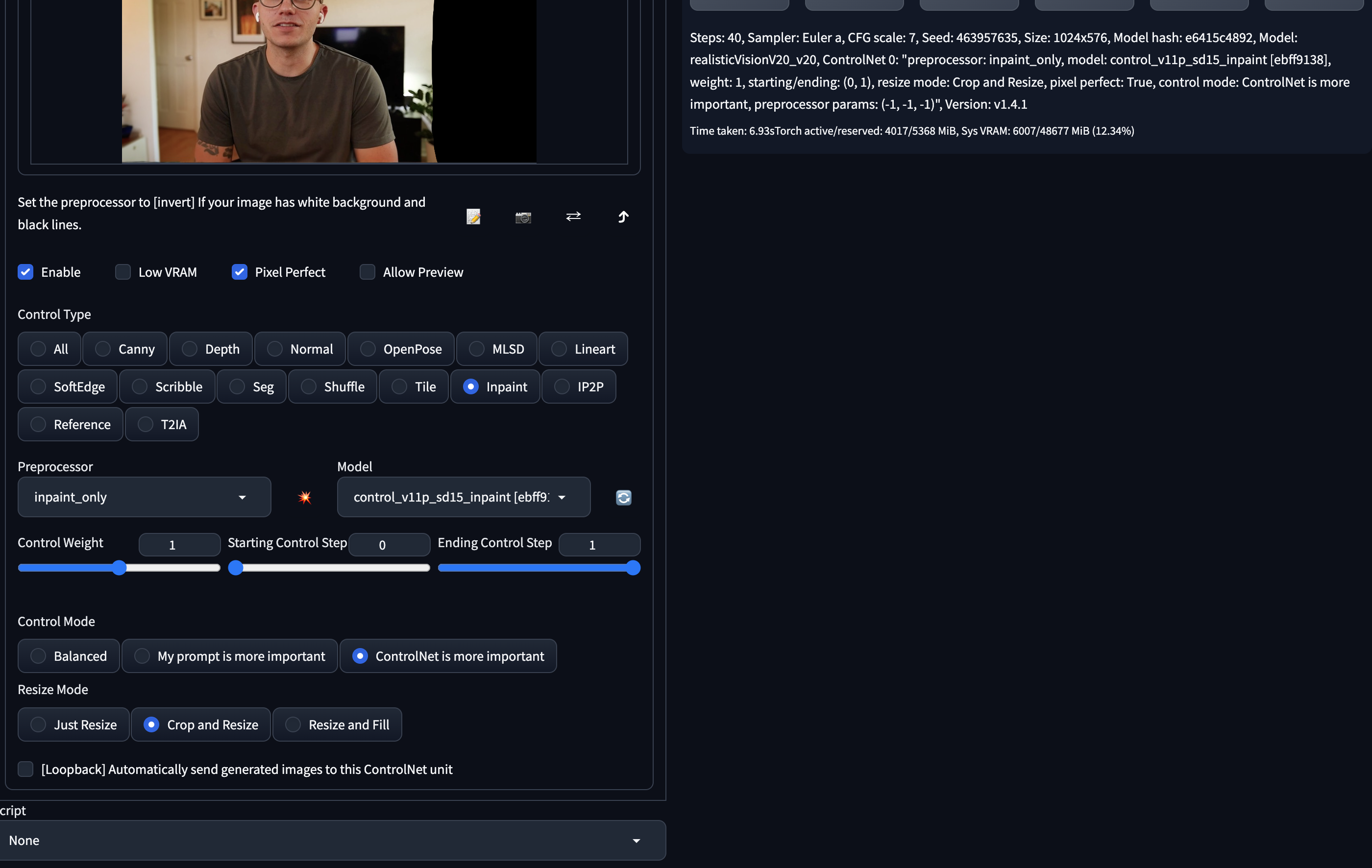Select the OpenPose control type
Viewport: 1372px width, 868px height.
click(401, 349)
